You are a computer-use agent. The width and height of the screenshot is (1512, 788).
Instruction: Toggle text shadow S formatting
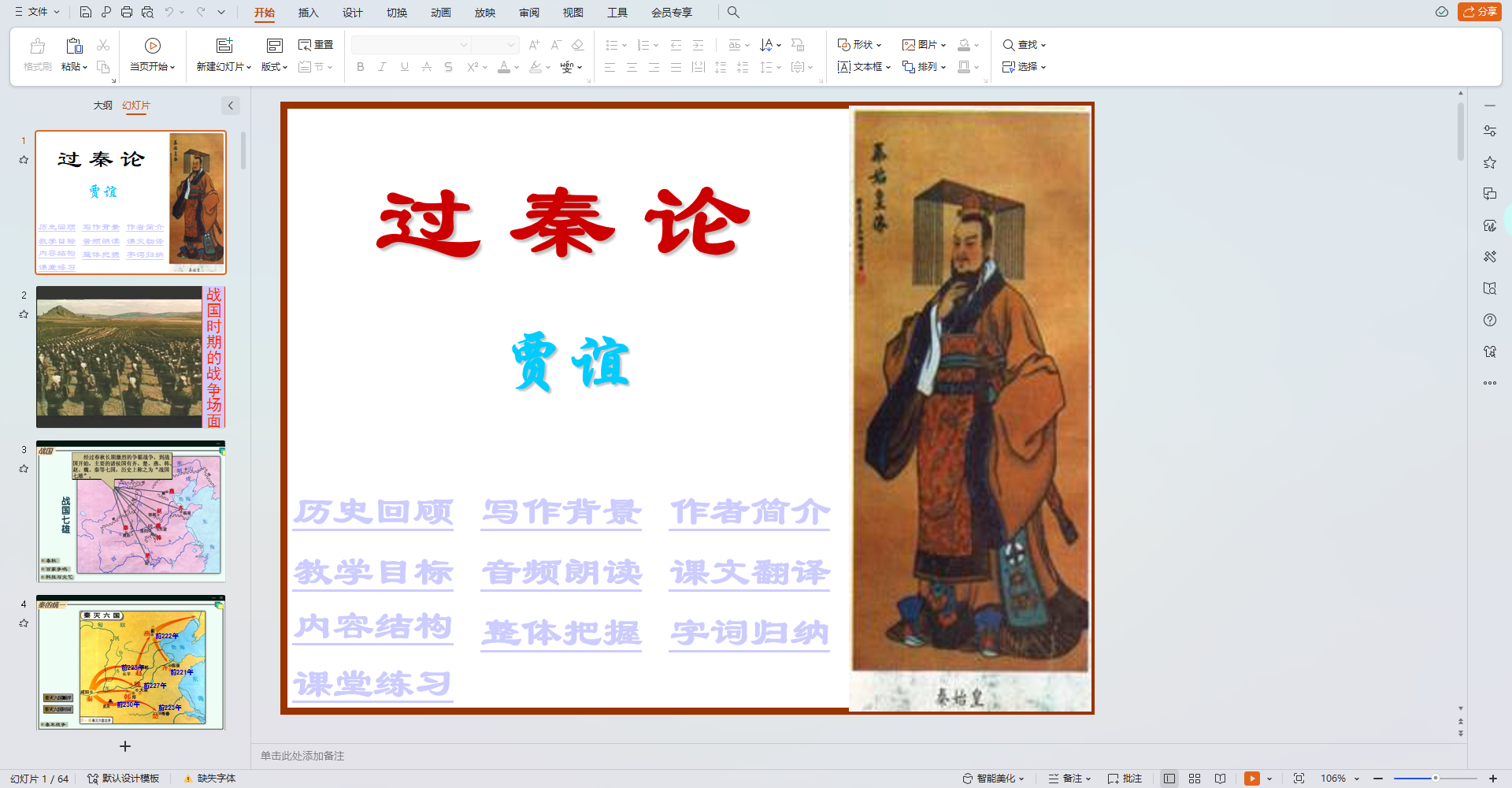pyautogui.click(x=448, y=67)
